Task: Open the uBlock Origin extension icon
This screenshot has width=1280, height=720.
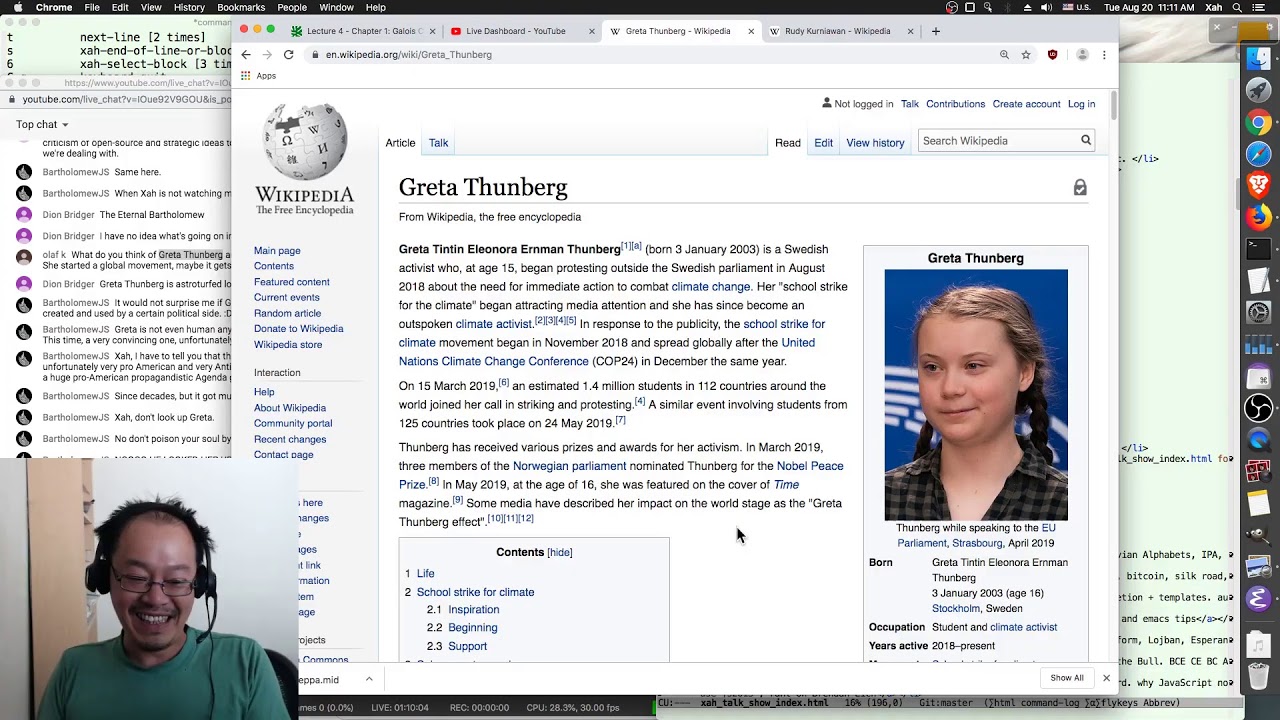Action: pos(1052,55)
